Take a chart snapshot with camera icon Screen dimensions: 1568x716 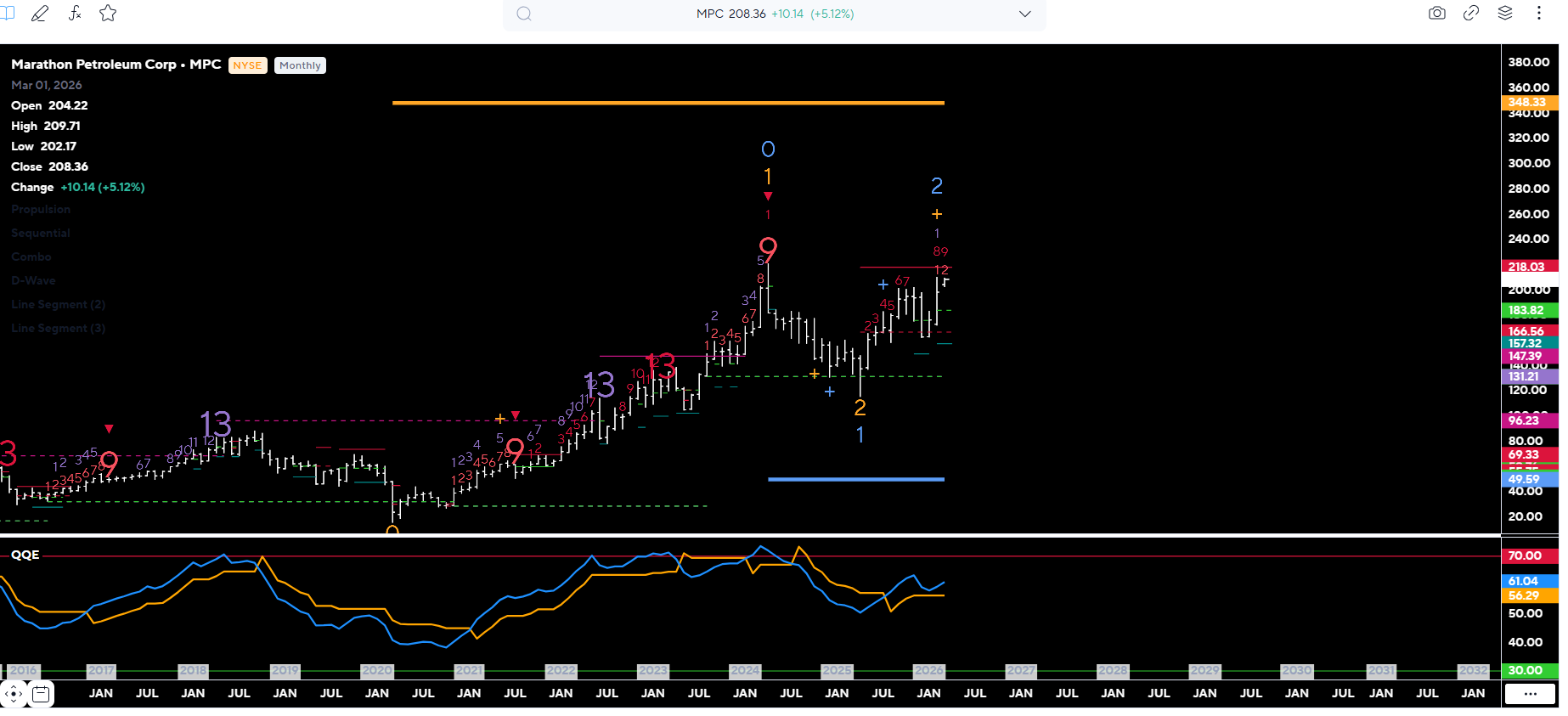(x=1436, y=14)
